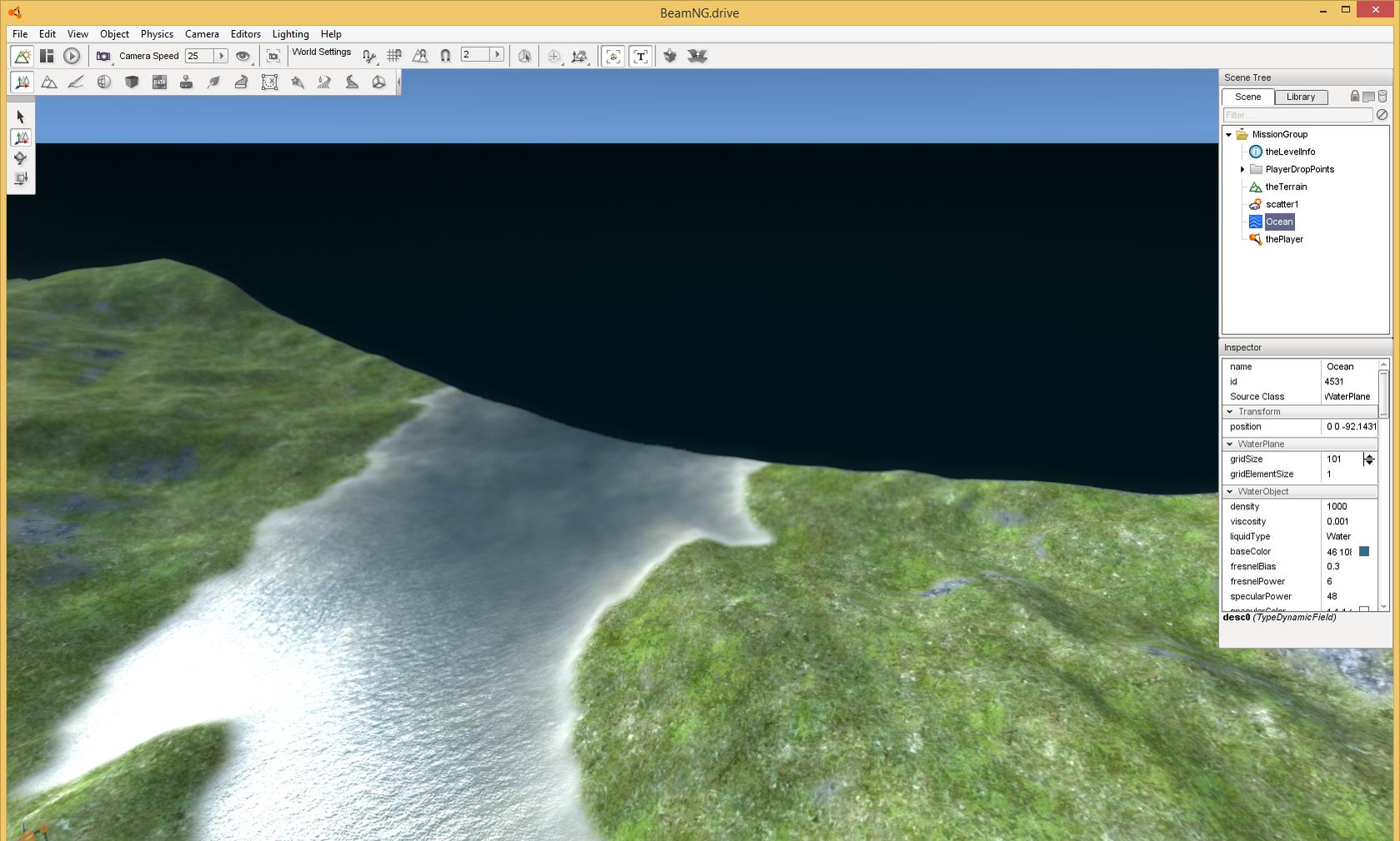Image resolution: width=1400 pixels, height=841 pixels.
Task: Click the add group icon in Scene Tree
Action: (1368, 97)
